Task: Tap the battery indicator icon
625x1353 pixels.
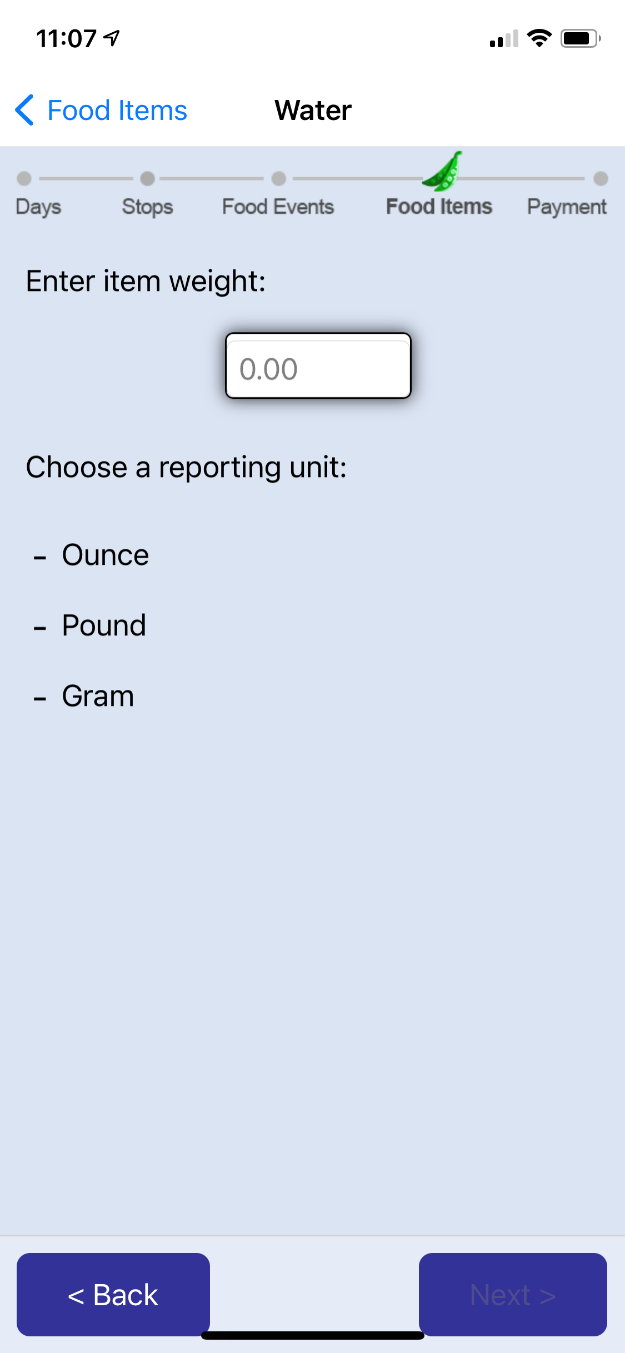Action: (580, 39)
